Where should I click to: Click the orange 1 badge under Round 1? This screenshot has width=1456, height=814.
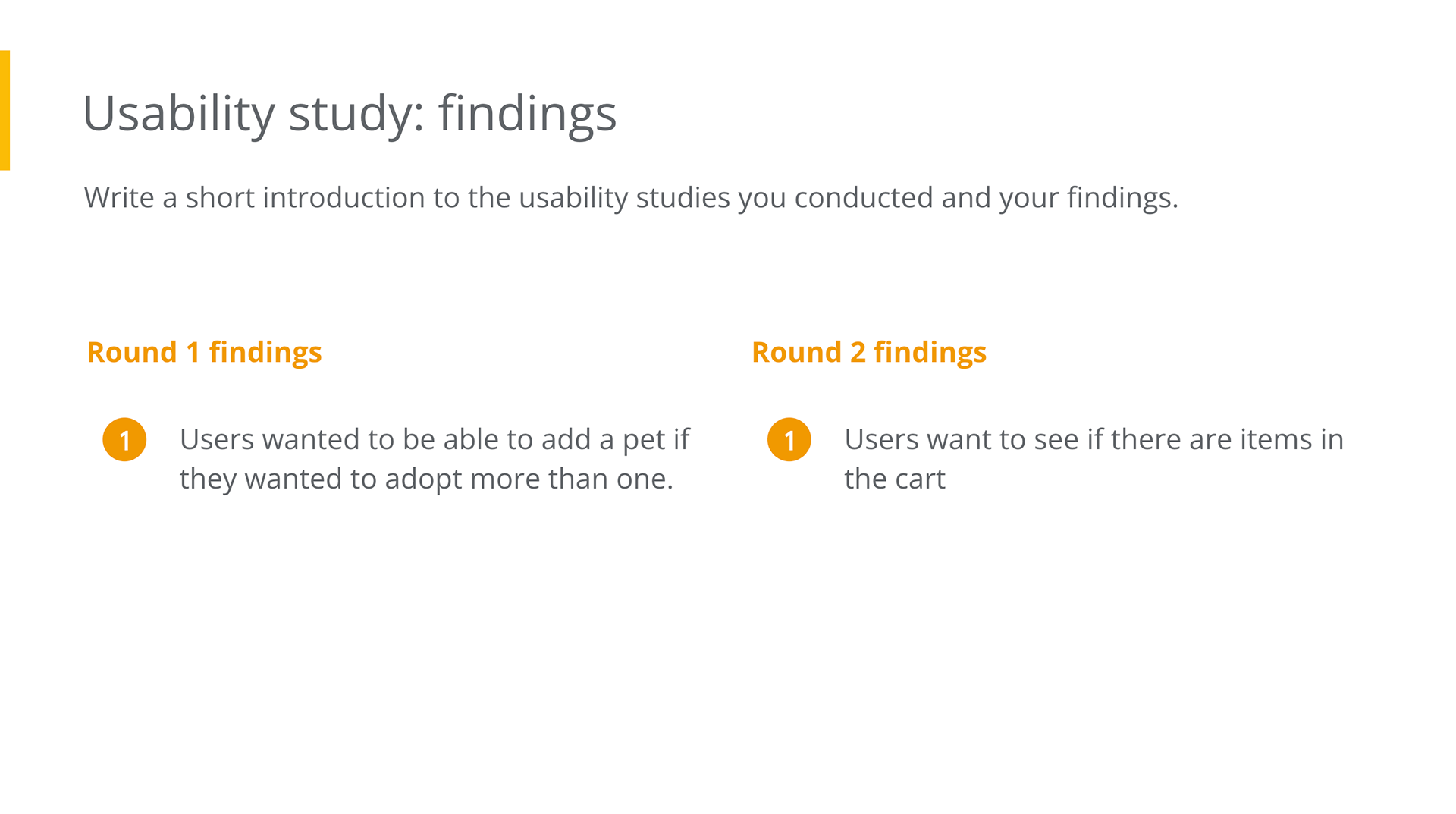point(124,439)
